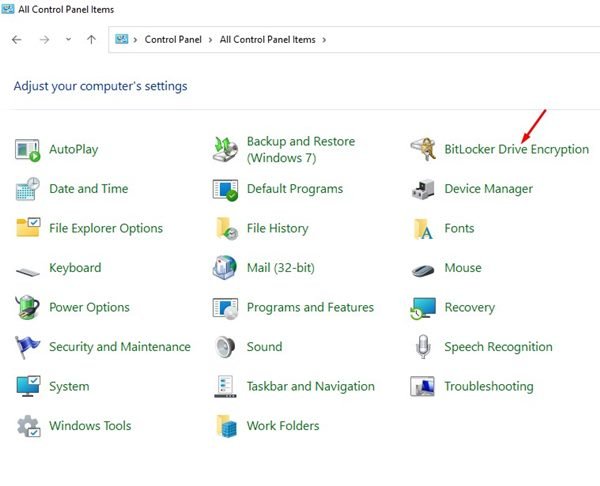Click the Taskbar and Navigation icon
600x486 pixels.
(x=225, y=387)
